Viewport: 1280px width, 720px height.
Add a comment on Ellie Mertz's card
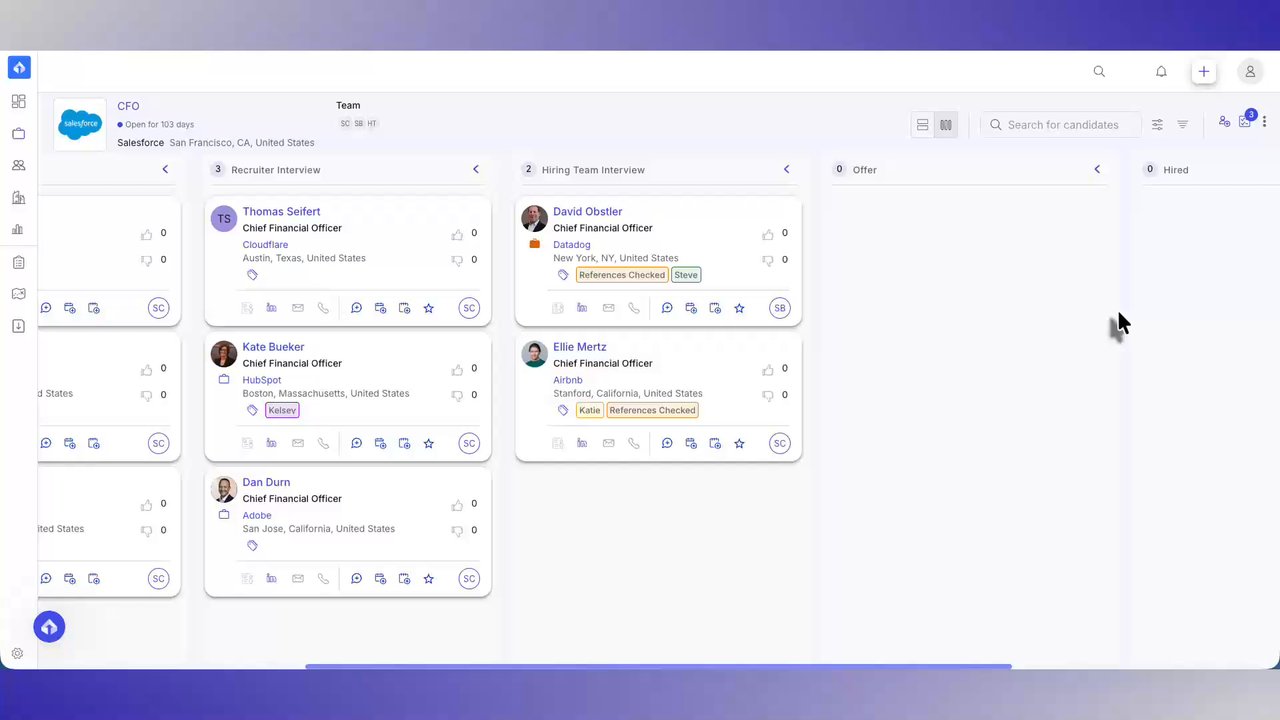click(667, 443)
